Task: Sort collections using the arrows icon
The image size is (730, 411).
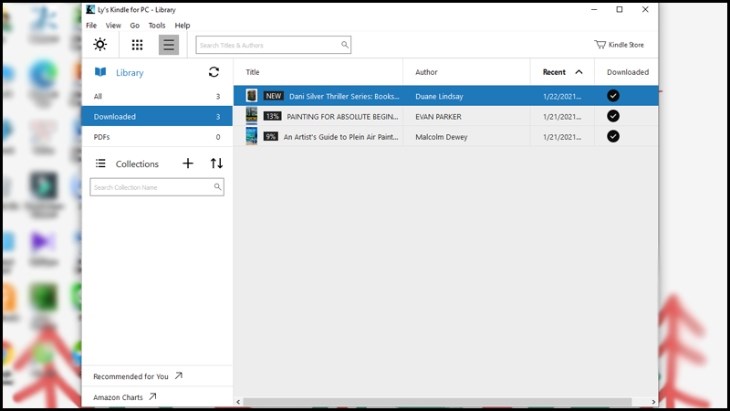Action: point(216,163)
